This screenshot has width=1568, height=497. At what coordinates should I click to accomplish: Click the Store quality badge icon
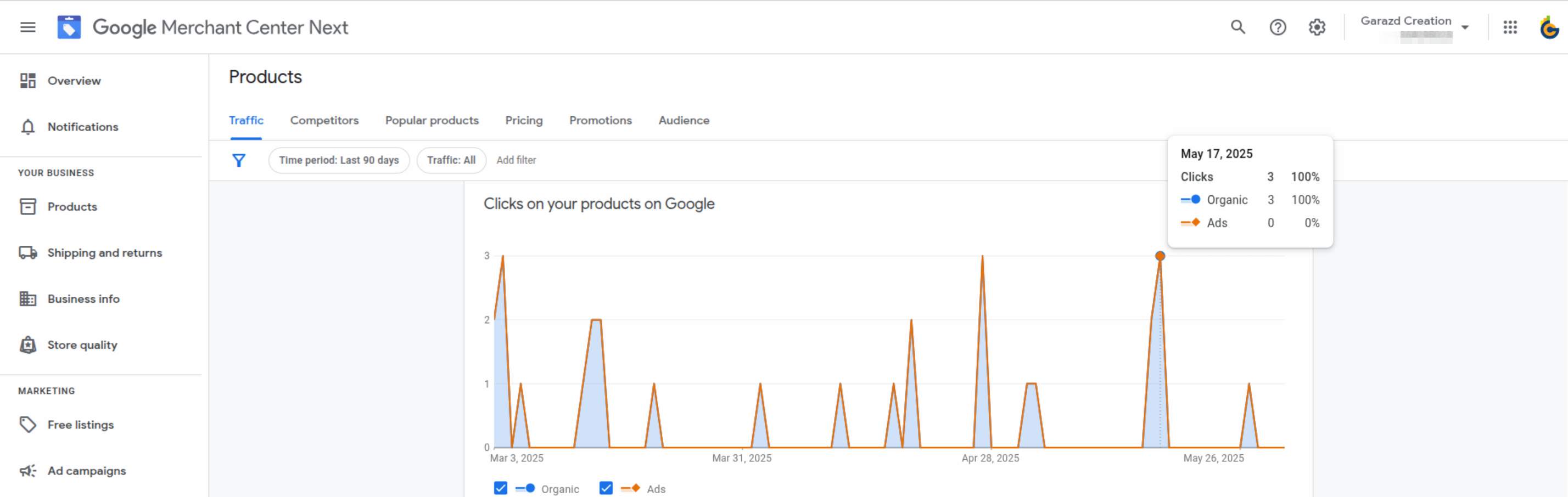pyautogui.click(x=28, y=345)
